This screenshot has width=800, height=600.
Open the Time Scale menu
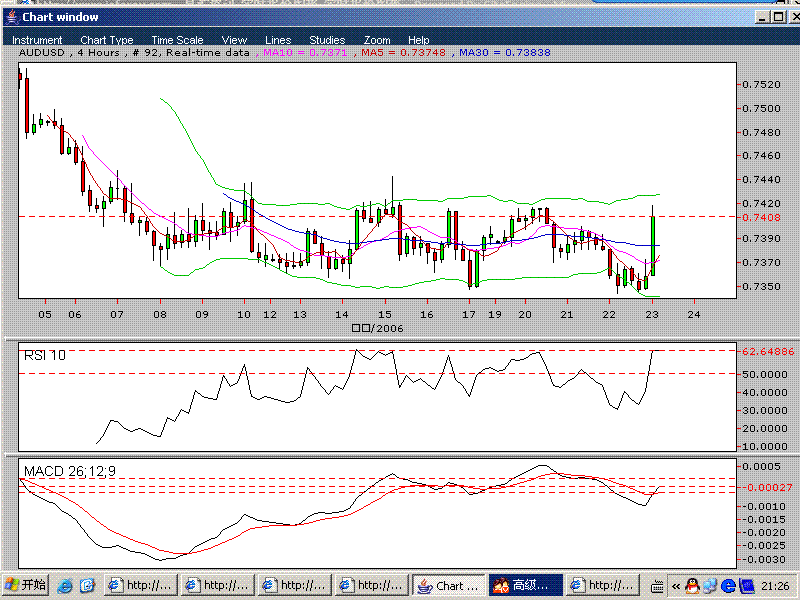pyautogui.click(x=177, y=40)
